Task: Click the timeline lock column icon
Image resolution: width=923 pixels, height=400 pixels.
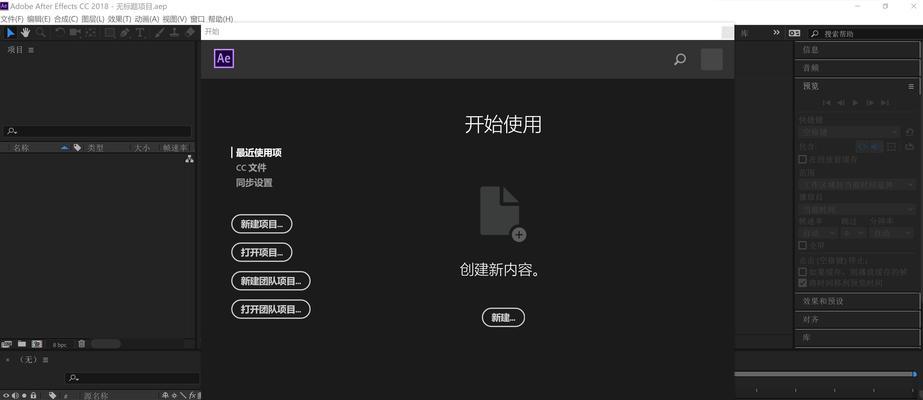Action: [x=34, y=395]
